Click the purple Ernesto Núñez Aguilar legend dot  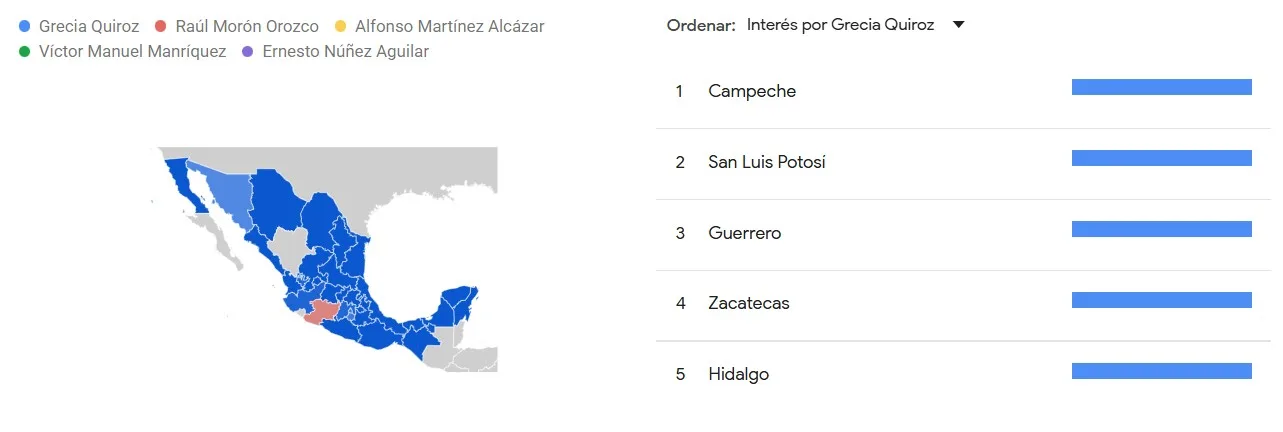coord(249,51)
